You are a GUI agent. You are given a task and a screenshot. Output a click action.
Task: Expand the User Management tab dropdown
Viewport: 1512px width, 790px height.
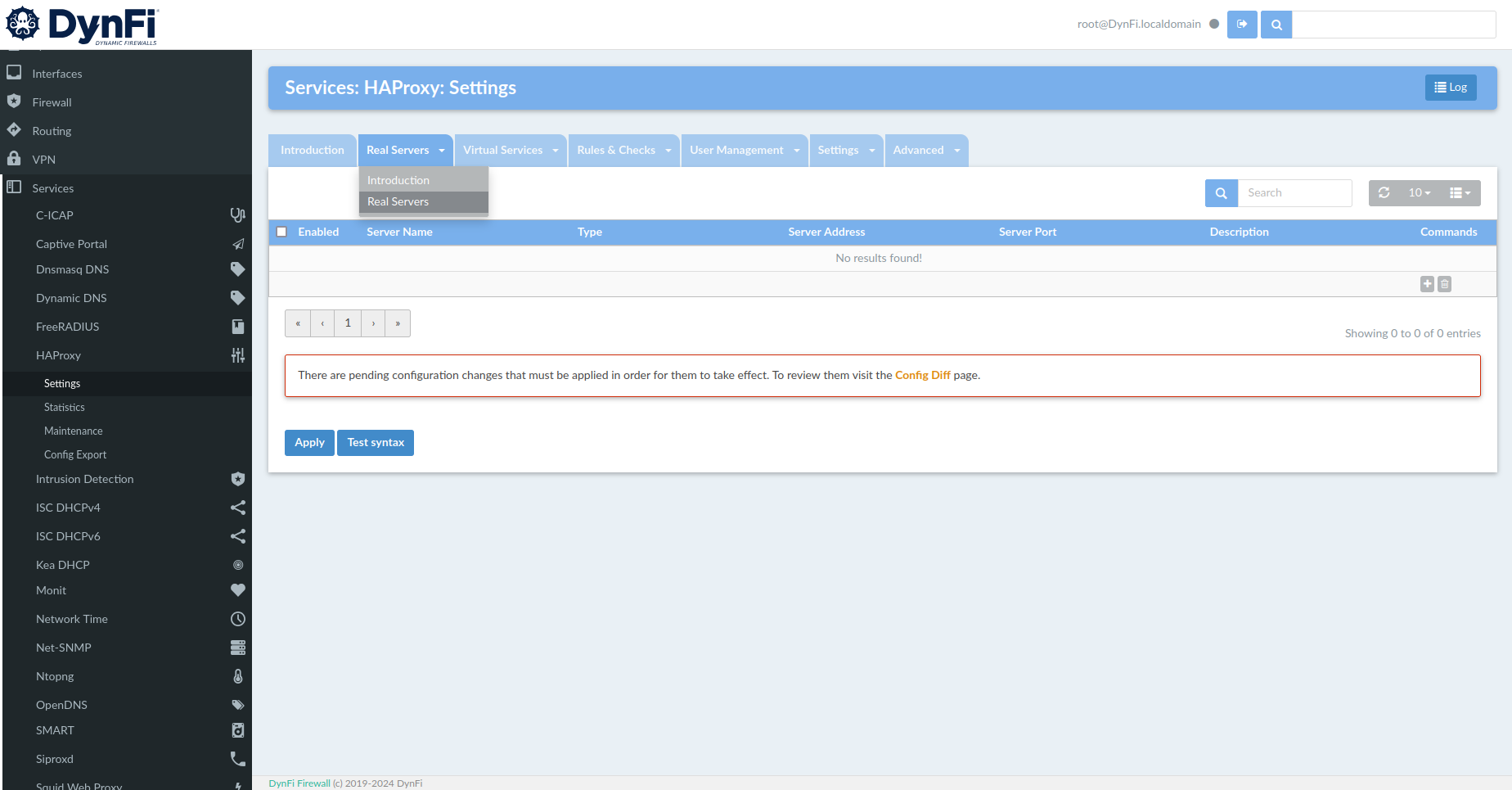point(797,151)
